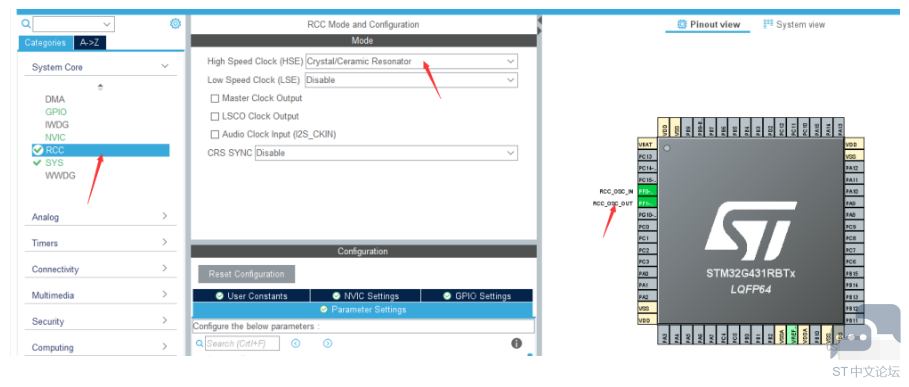Open the User Constants tab
Image resolution: width=909 pixels, height=387 pixels.
[251, 295]
